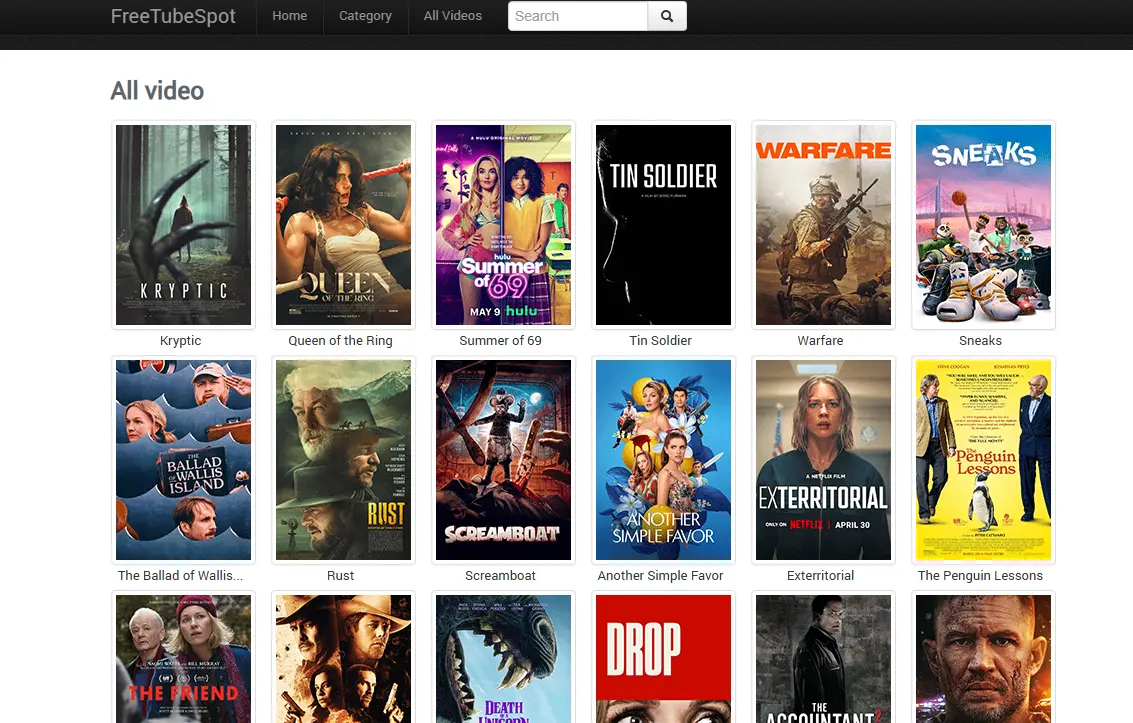1133x723 pixels.
Task: Open the Warfare movie poster
Action: pos(824,225)
